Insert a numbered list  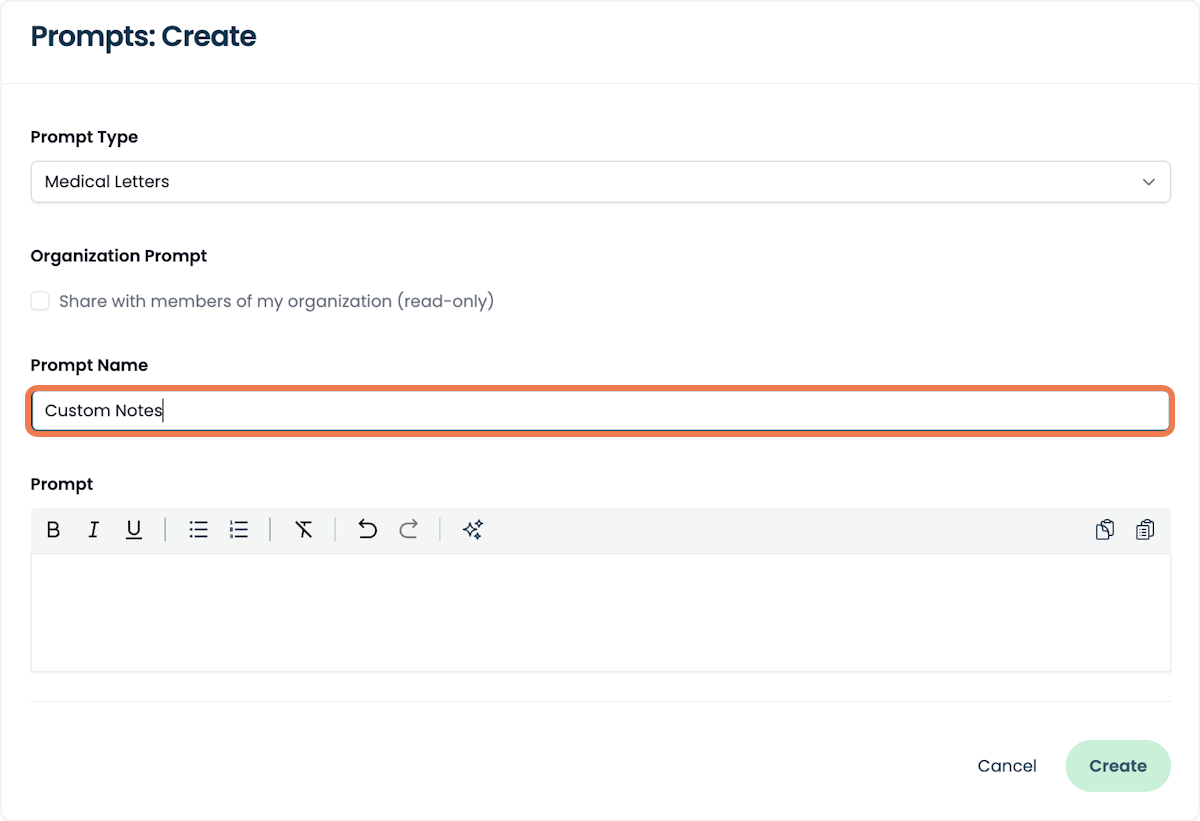pyautogui.click(x=239, y=530)
